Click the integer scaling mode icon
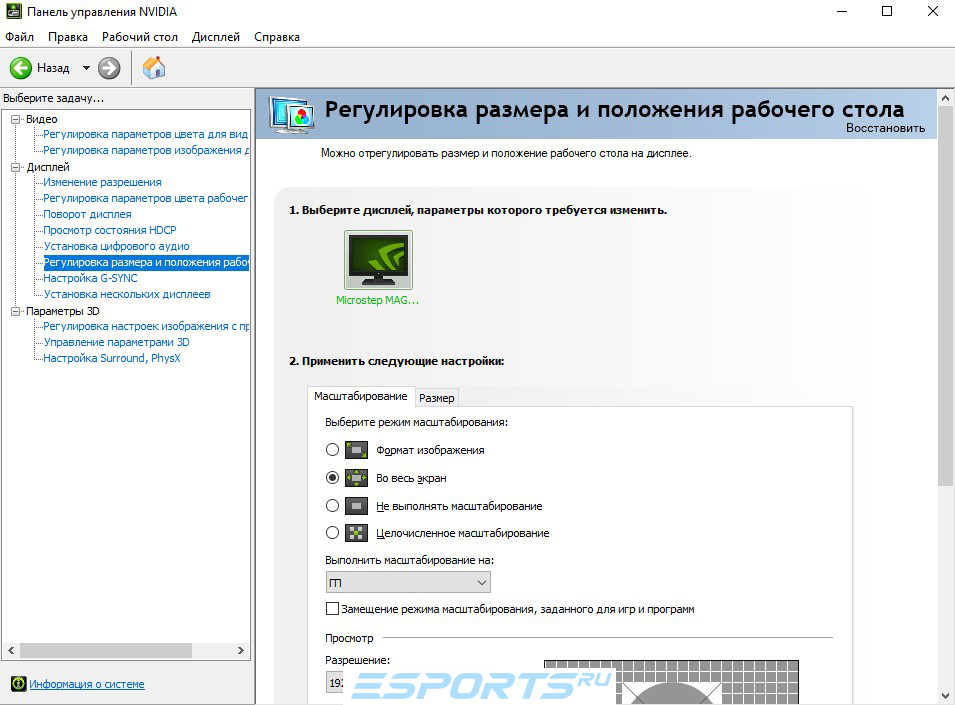Image resolution: width=955 pixels, height=705 pixels. click(356, 533)
